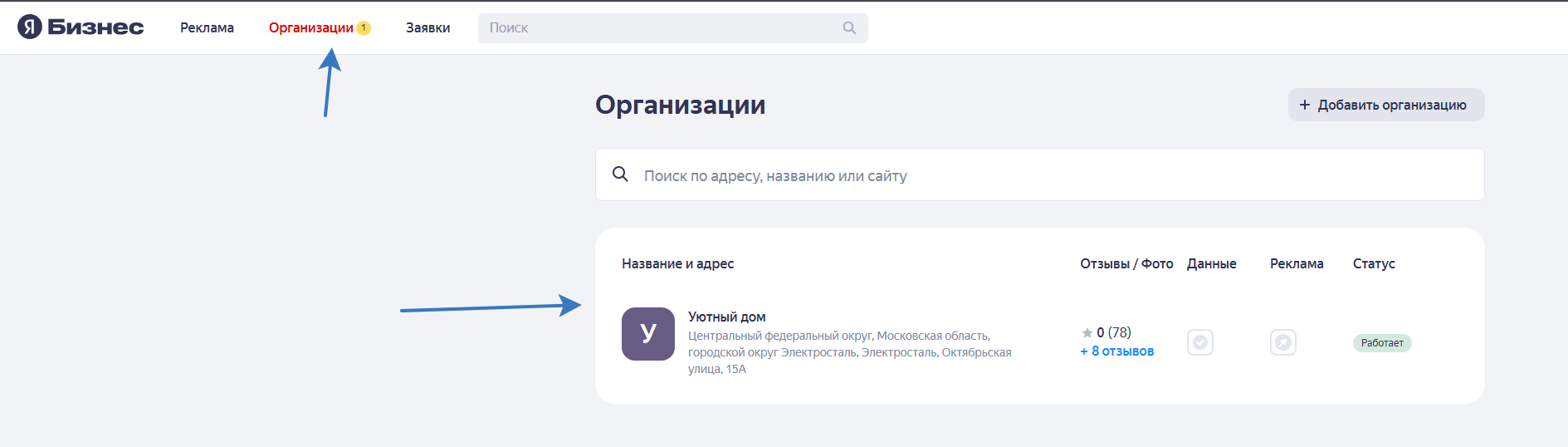The height and width of the screenshot is (447, 1568).
Task: Click the advertising status icon for Уютный дом
Action: (1282, 342)
